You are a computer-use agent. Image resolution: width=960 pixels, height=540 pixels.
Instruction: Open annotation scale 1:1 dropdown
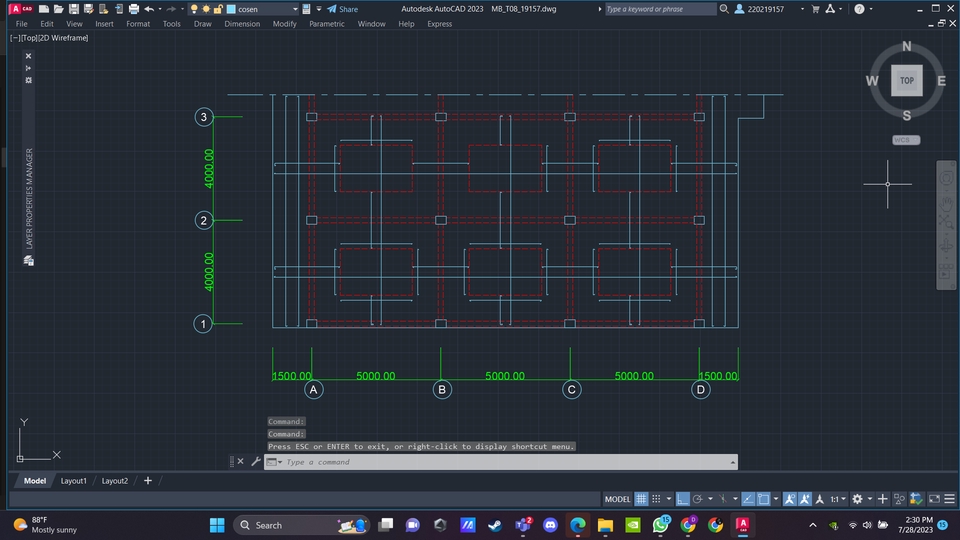(838, 499)
